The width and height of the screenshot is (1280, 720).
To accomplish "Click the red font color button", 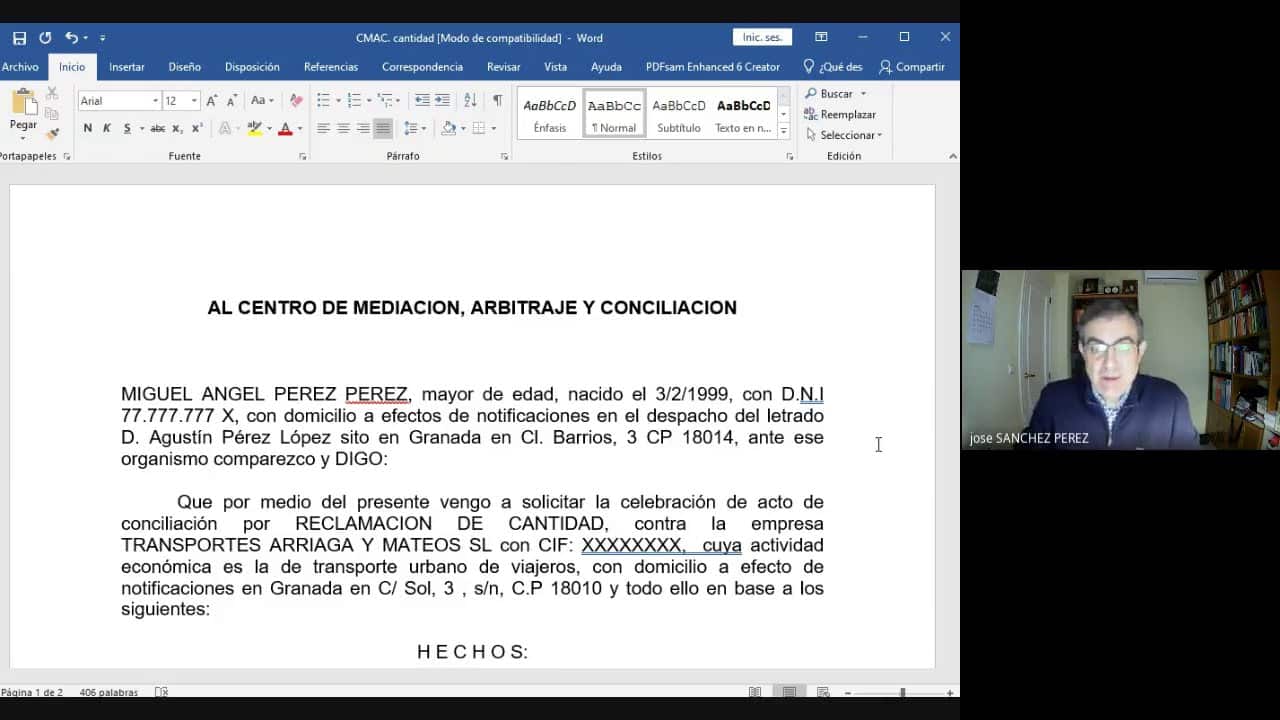I will click(x=285, y=128).
